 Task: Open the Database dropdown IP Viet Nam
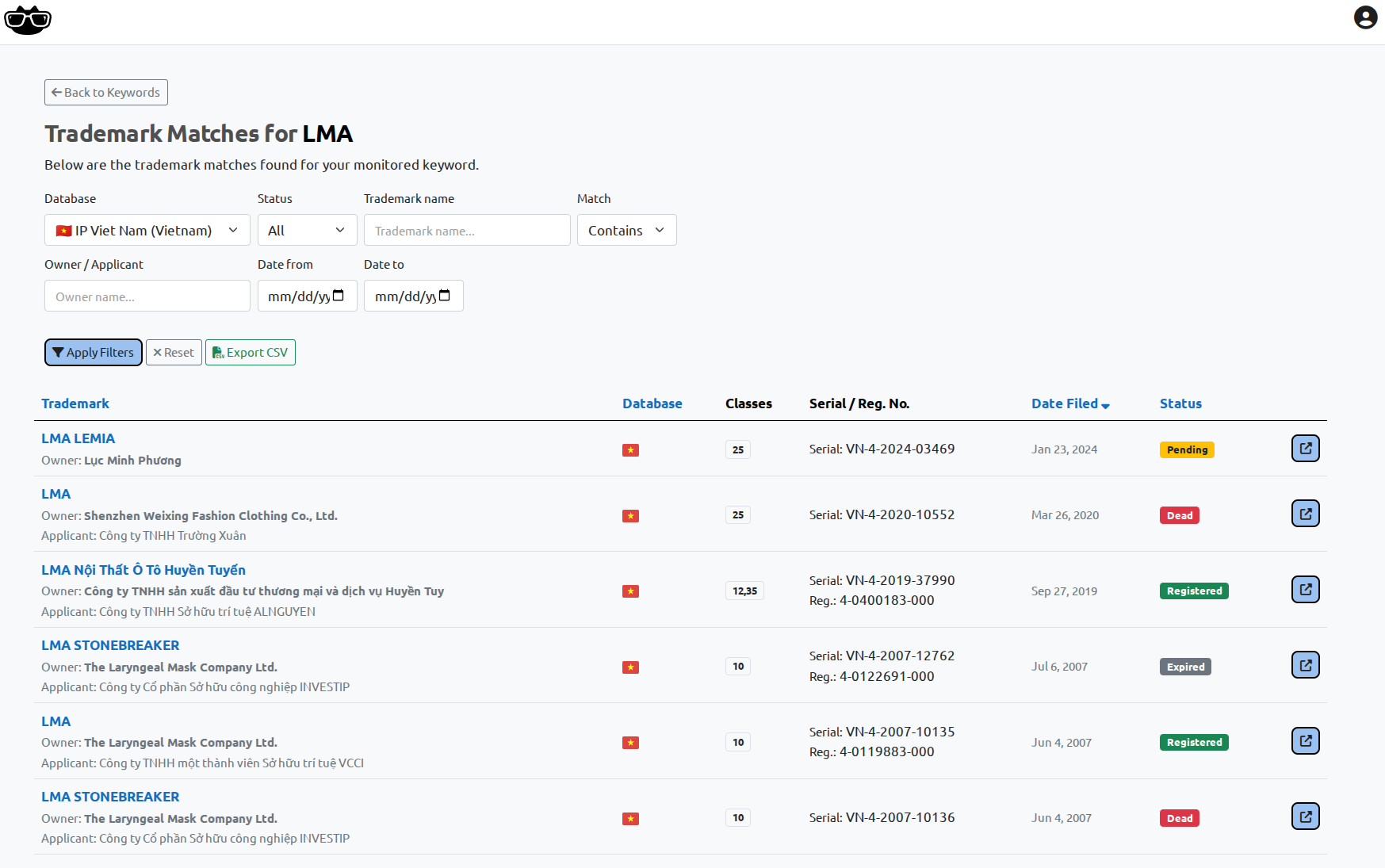coord(147,230)
